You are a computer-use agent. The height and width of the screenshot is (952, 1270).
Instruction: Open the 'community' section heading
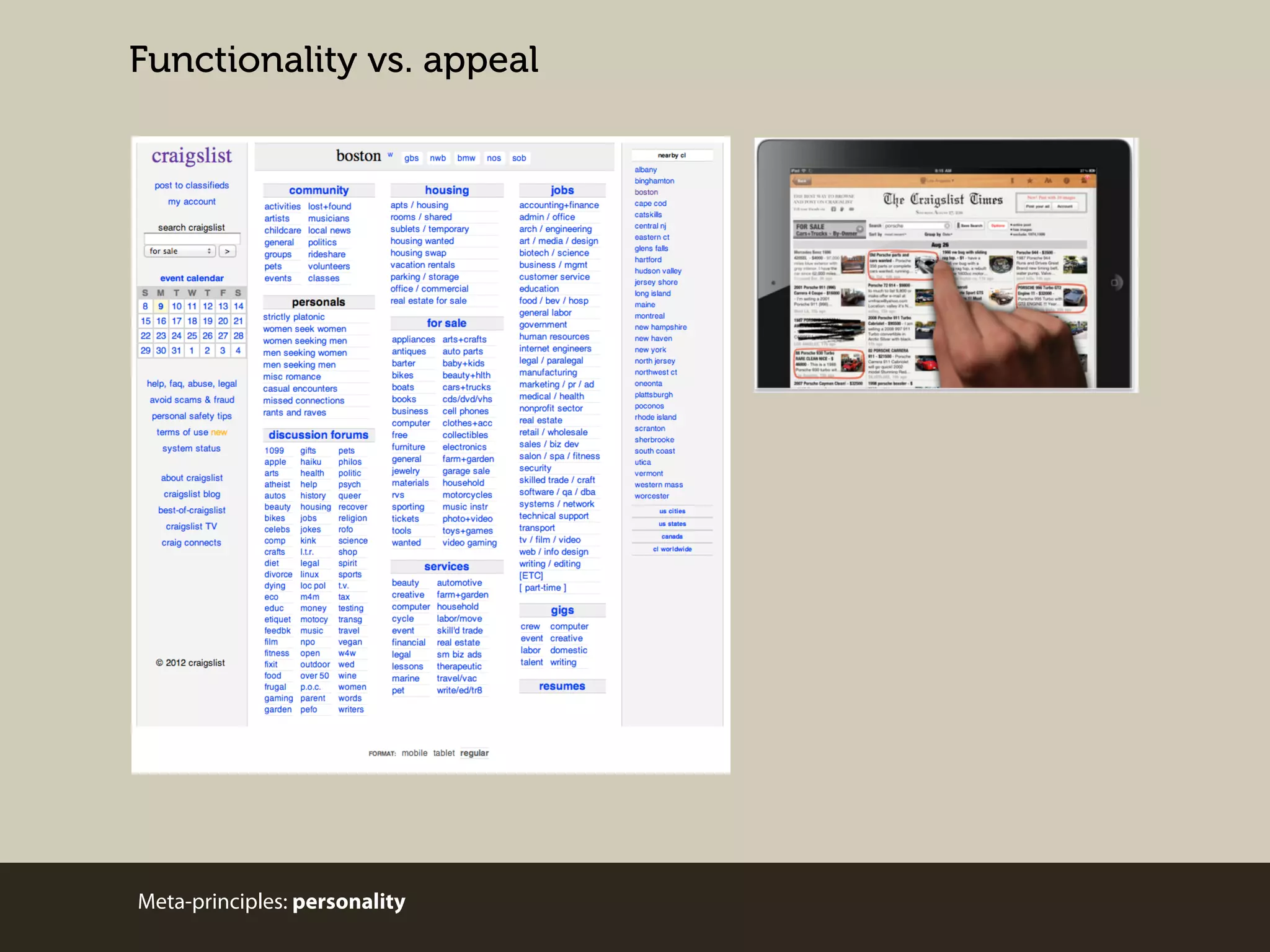click(x=319, y=190)
